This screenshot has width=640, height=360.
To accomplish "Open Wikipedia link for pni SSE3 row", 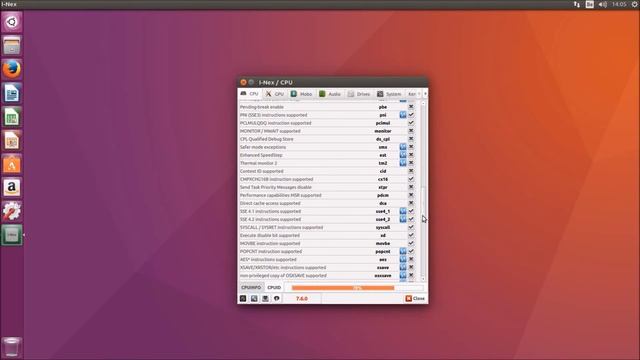I will click(x=402, y=115).
